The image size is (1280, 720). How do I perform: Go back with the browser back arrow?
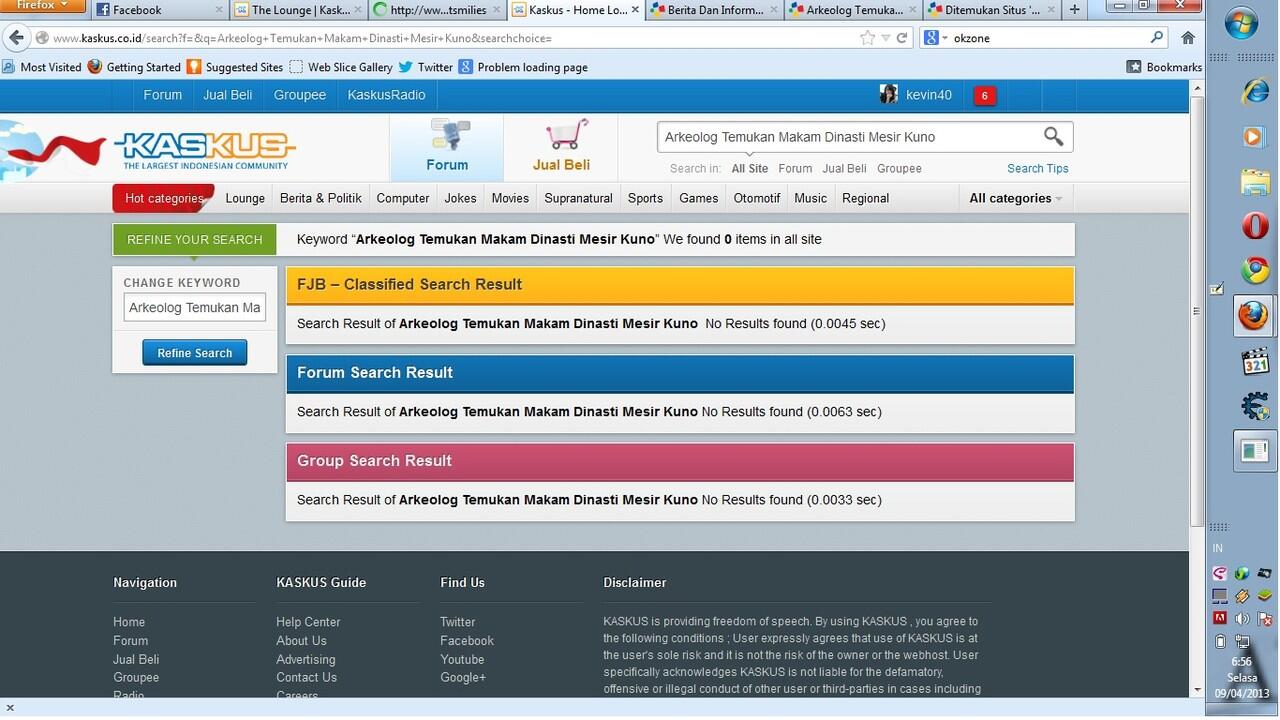point(16,38)
